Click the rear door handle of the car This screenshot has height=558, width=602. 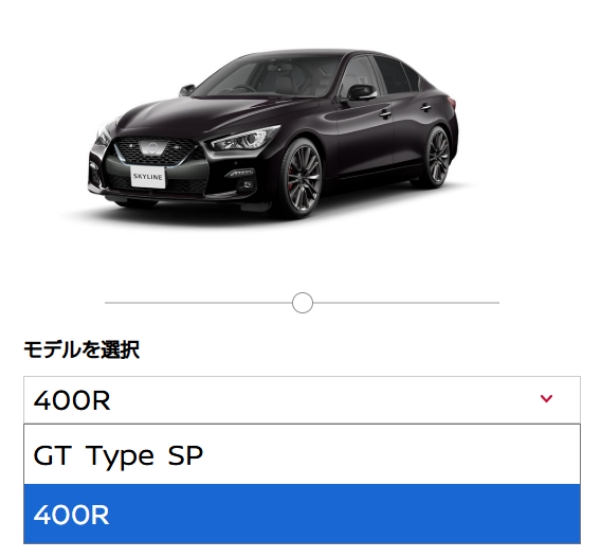pyautogui.click(x=426, y=108)
